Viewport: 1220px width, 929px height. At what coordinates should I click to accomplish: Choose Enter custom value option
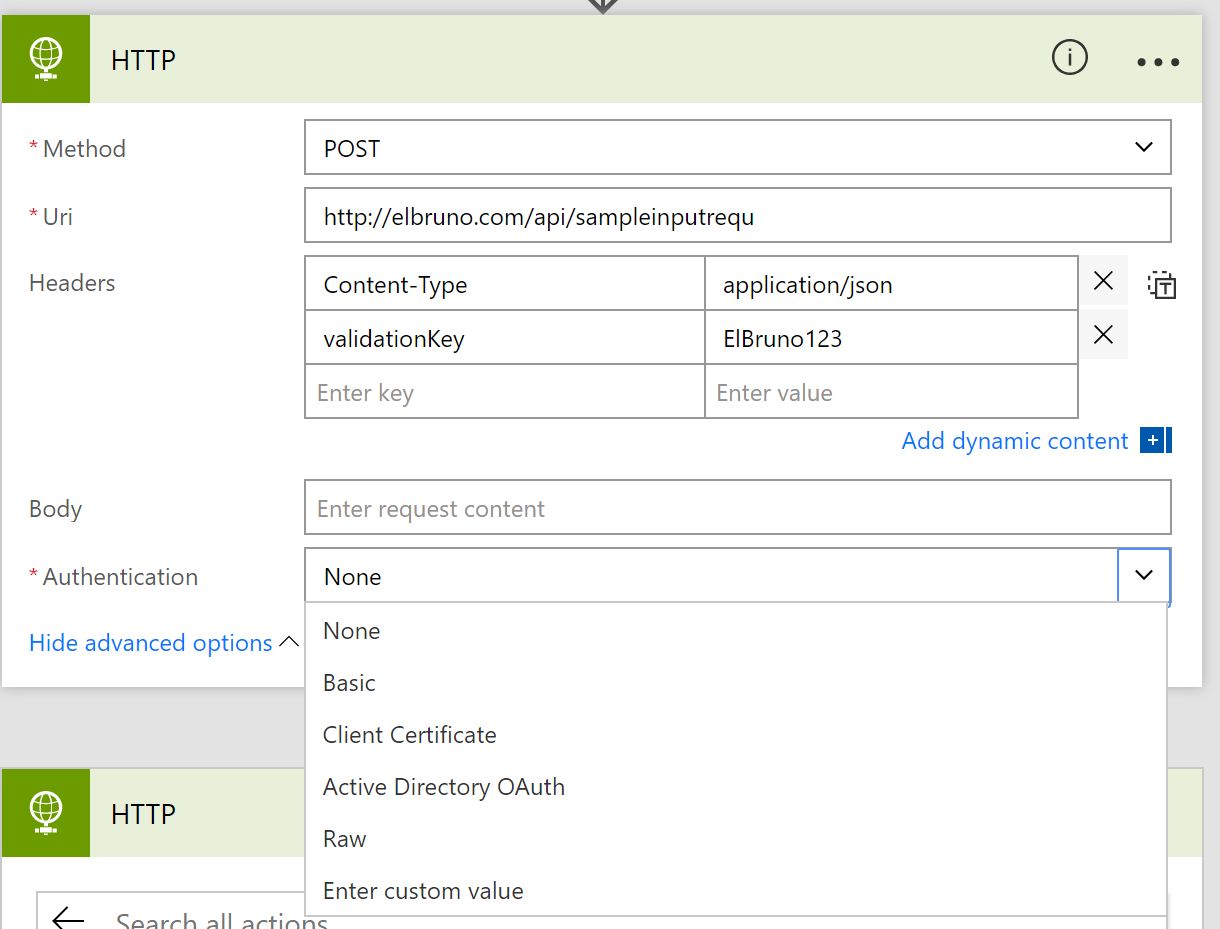[x=423, y=891]
